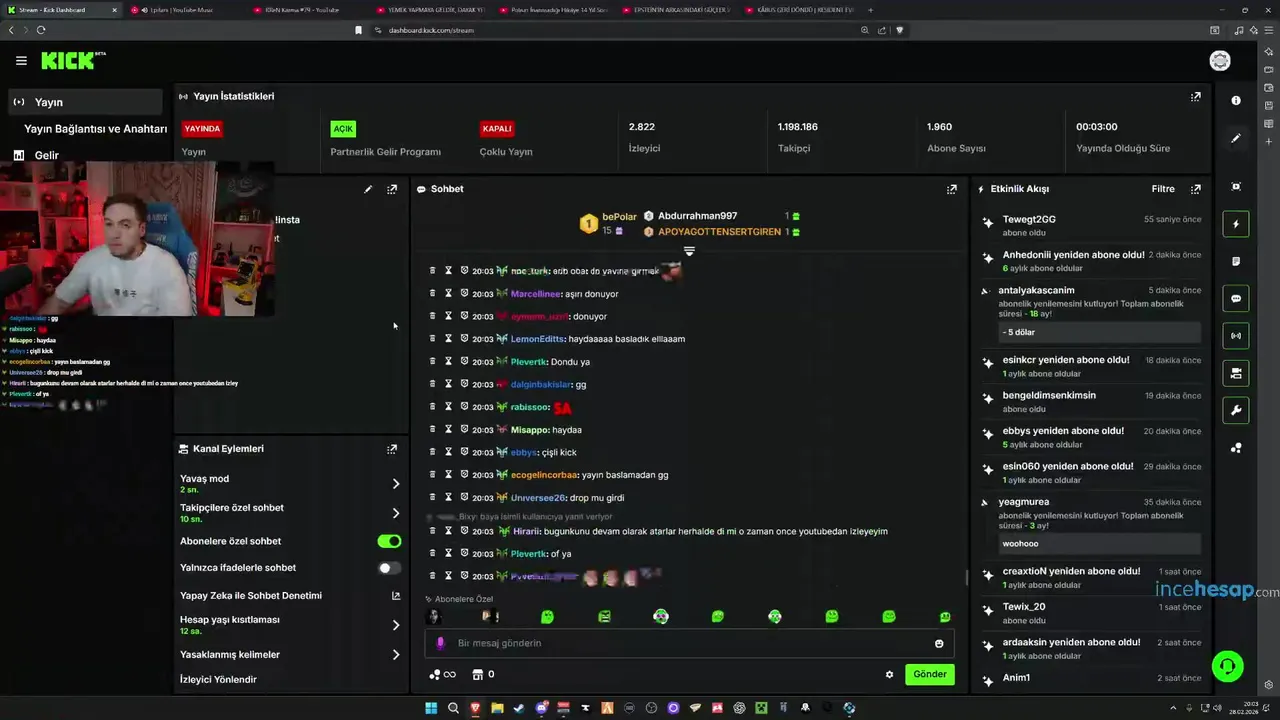The image size is (1280, 720).
Task: Open İzleyici Yönlendir option
Action: pyautogui.click(x=218, y=680)
